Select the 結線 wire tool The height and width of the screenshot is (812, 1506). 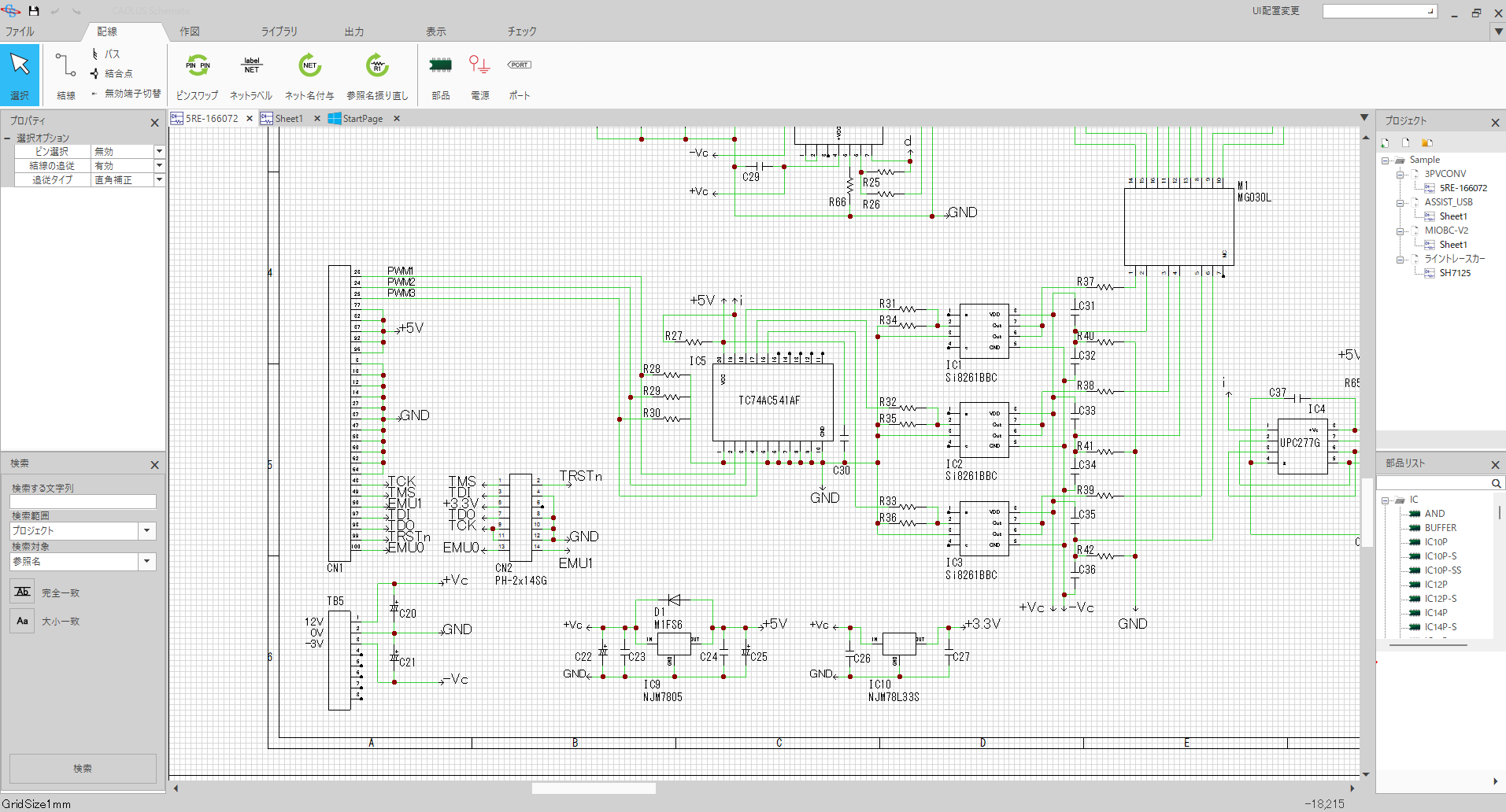click(65, 74)
